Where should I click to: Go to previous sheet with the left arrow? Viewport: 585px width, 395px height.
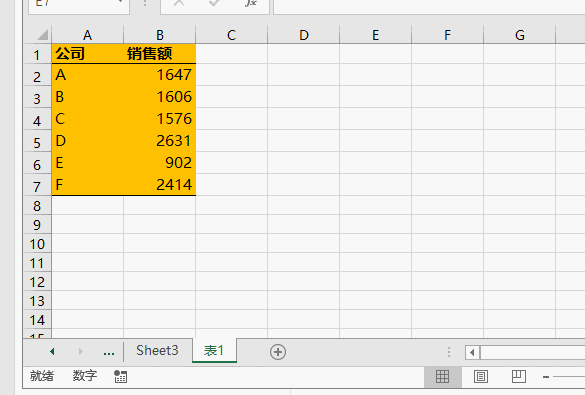click(x=52, y=351)
